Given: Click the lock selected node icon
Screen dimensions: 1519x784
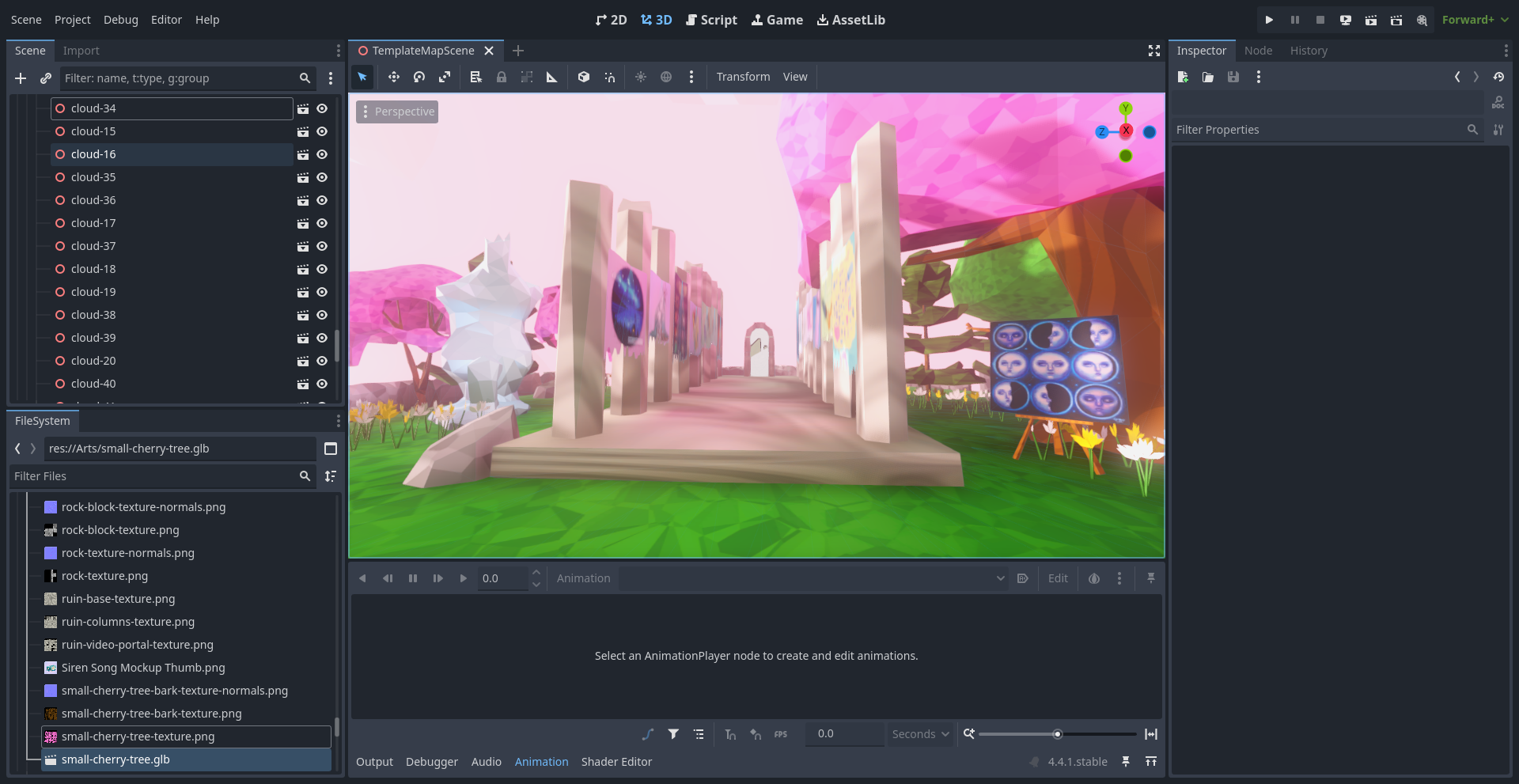Looking at the screenshot, I should pyautogui.click(x=502, y=77).
